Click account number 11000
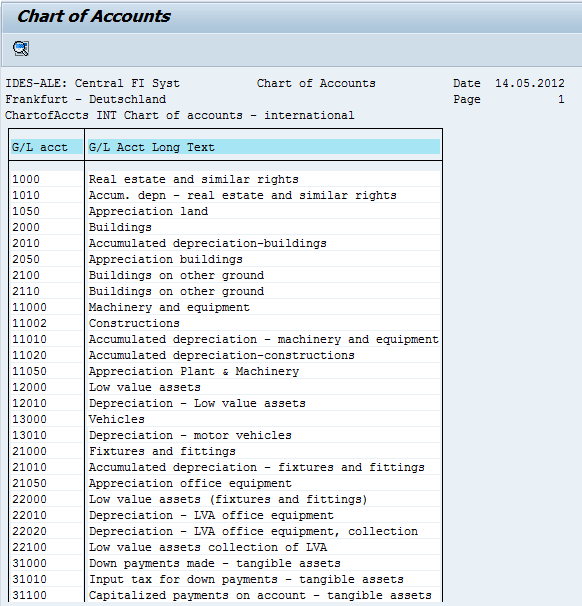 [x=29, y=307]
